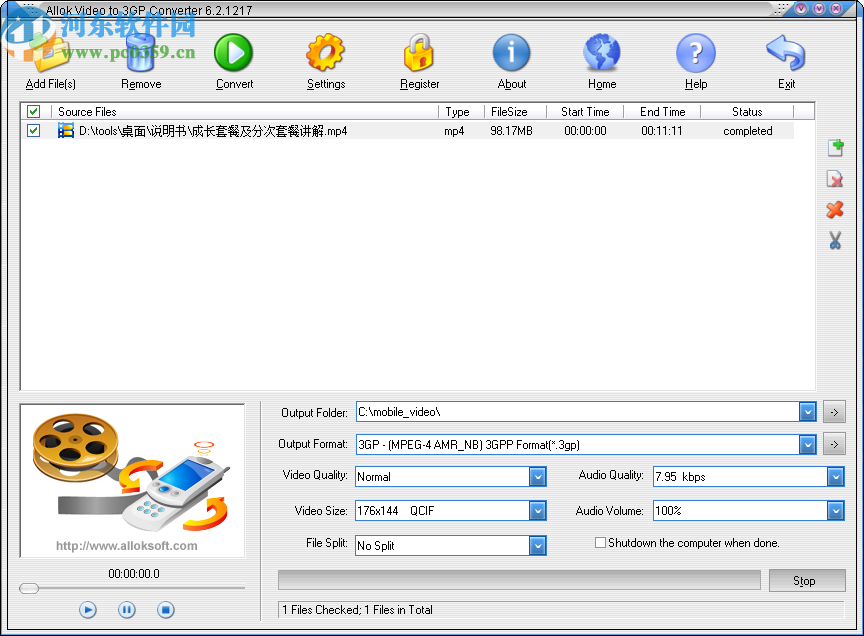Enable shutdown the computer when done
This screenshot has width=864, height=636.
click(x=600, y=543)
